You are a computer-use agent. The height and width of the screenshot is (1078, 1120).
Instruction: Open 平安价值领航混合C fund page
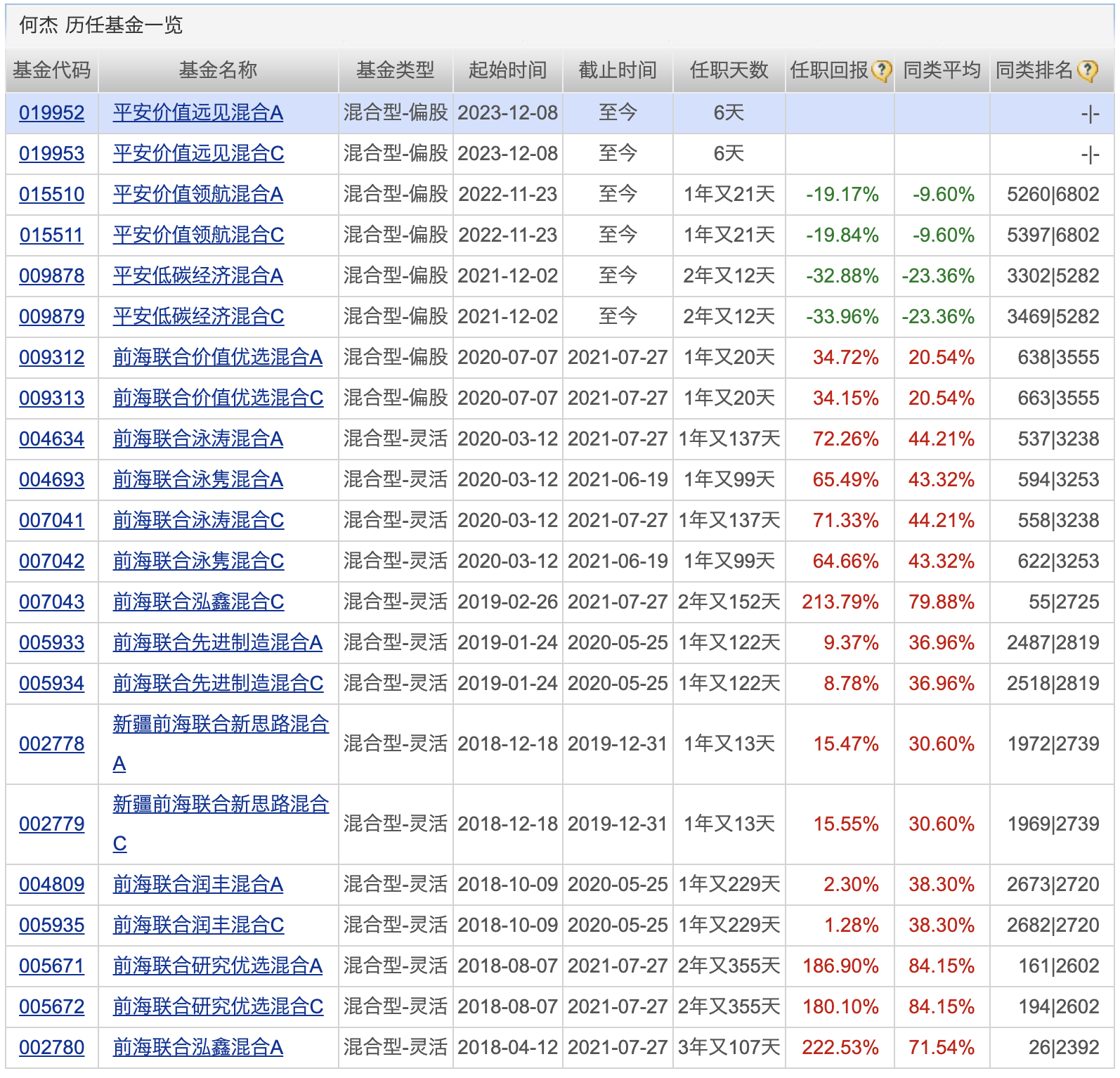[199, 235]
